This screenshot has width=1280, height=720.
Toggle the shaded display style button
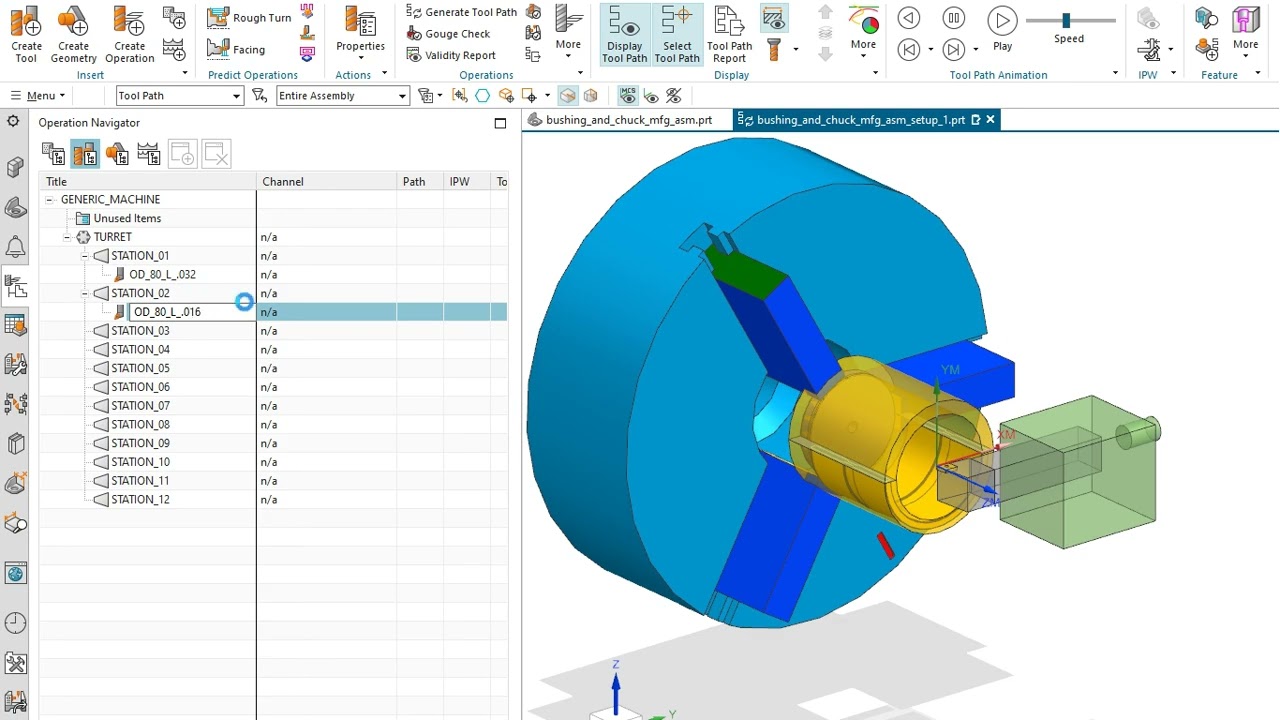tap(568, 96)
